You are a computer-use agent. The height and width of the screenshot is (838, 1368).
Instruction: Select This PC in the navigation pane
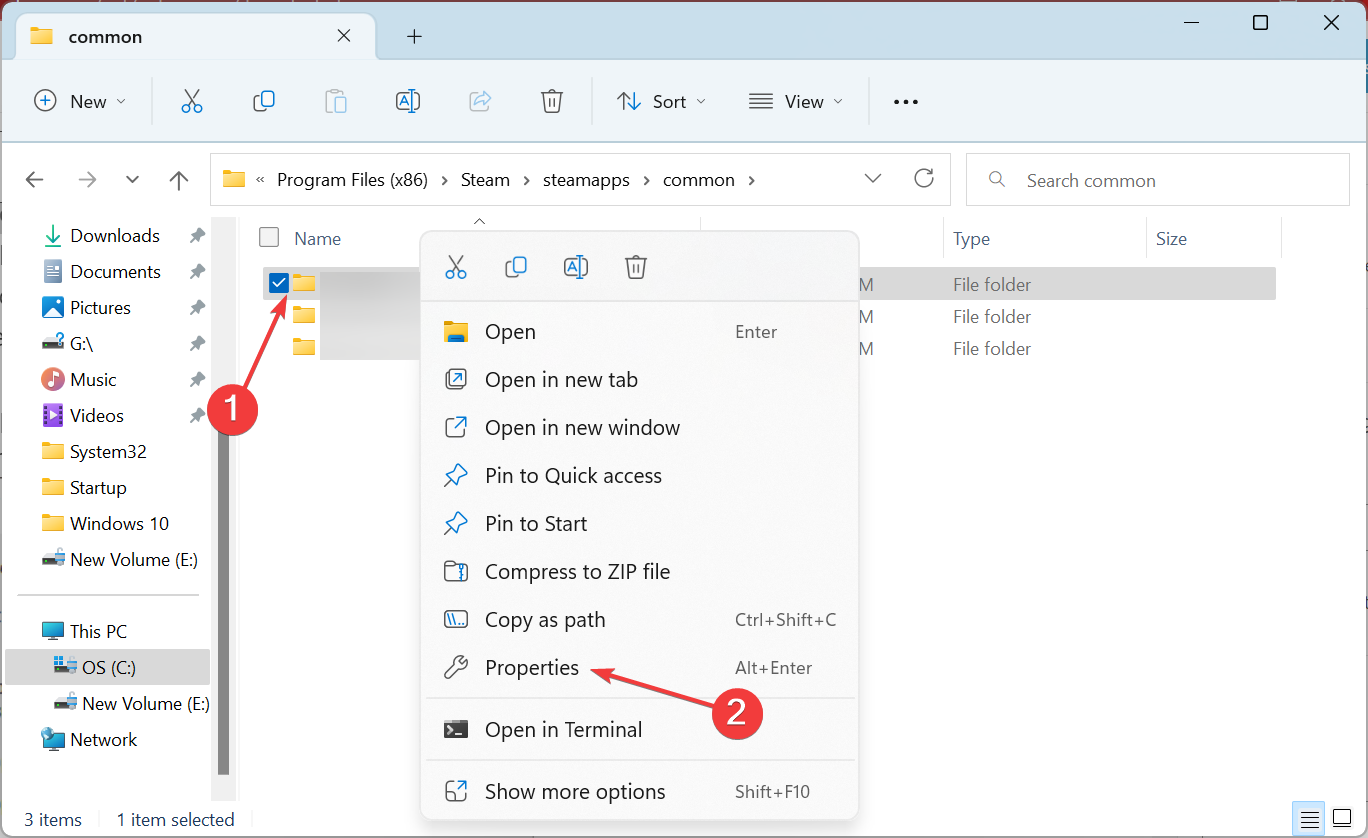click(x=98, y=632)
